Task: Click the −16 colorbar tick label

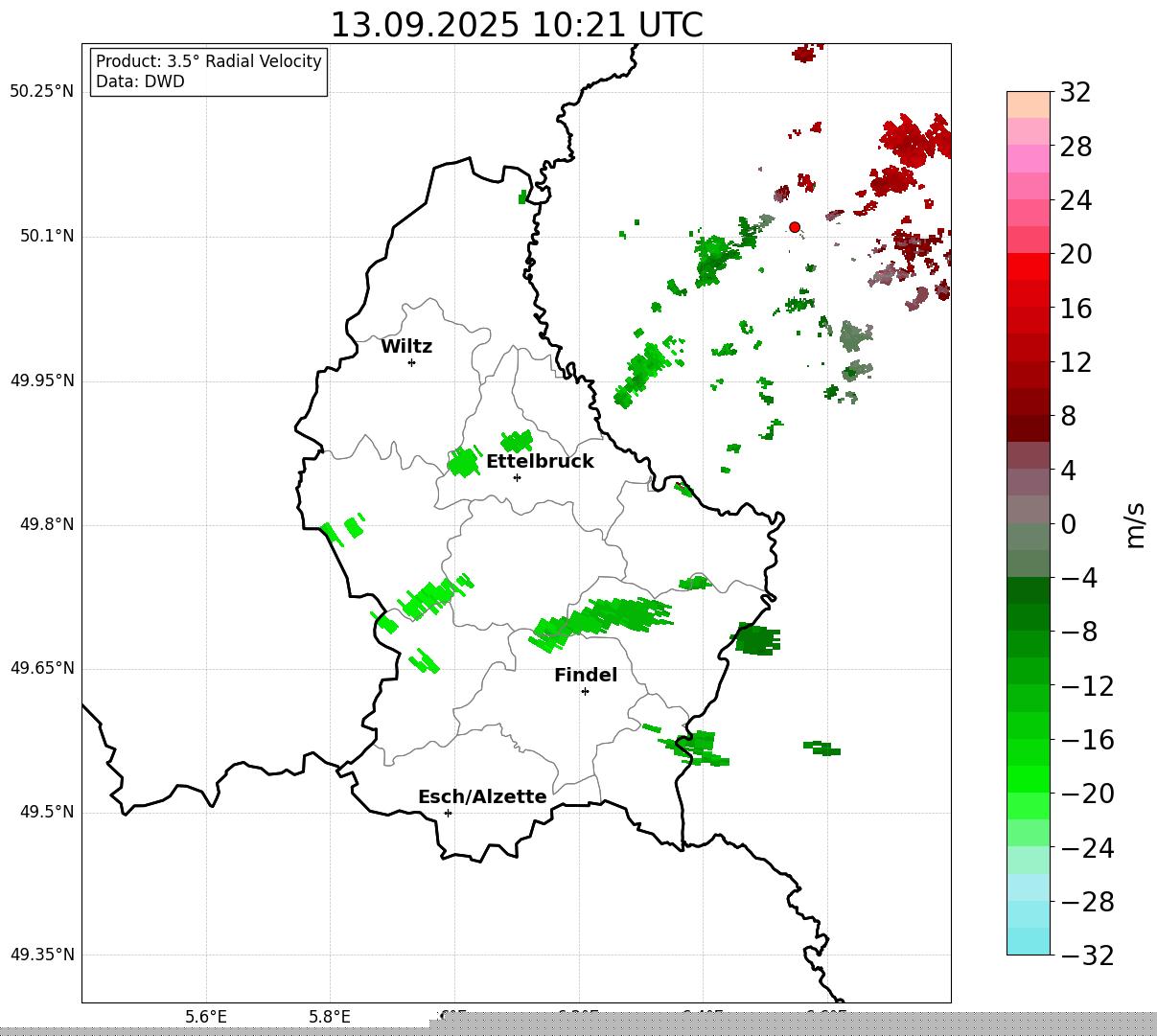Action: pyautogui.click(x=1087, y=740)
